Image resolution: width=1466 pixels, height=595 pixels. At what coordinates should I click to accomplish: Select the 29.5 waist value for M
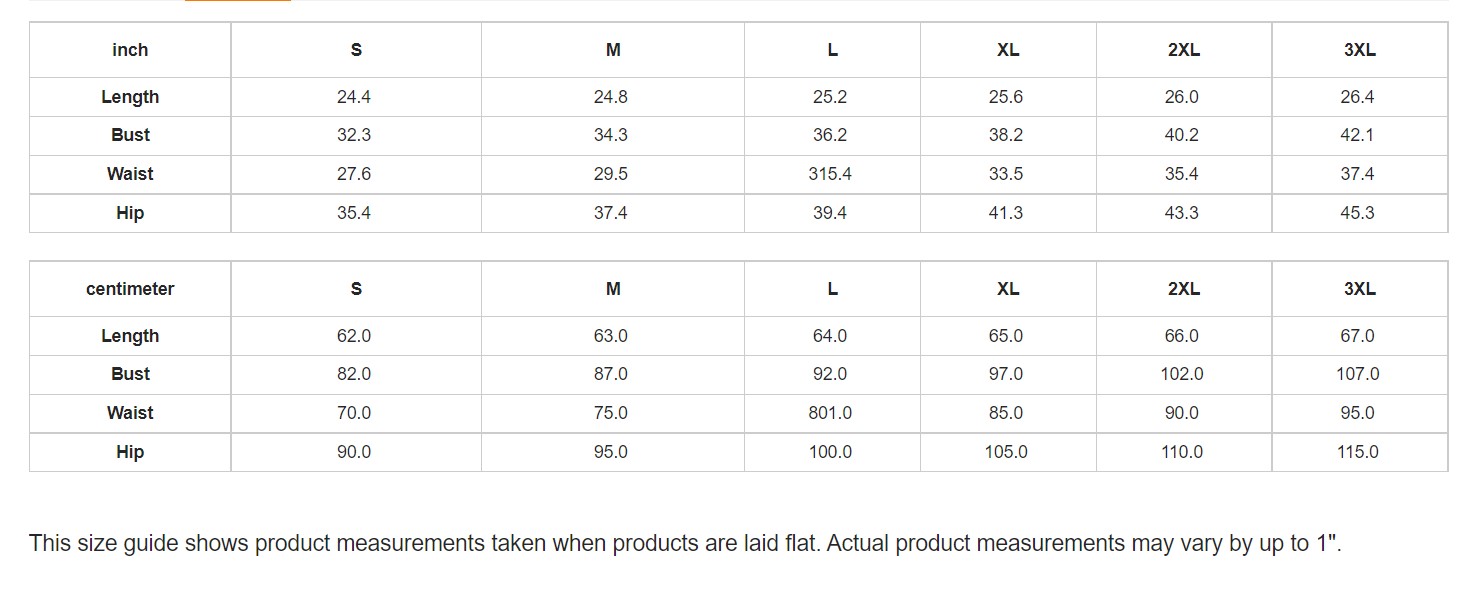click(x=611, y=174)
